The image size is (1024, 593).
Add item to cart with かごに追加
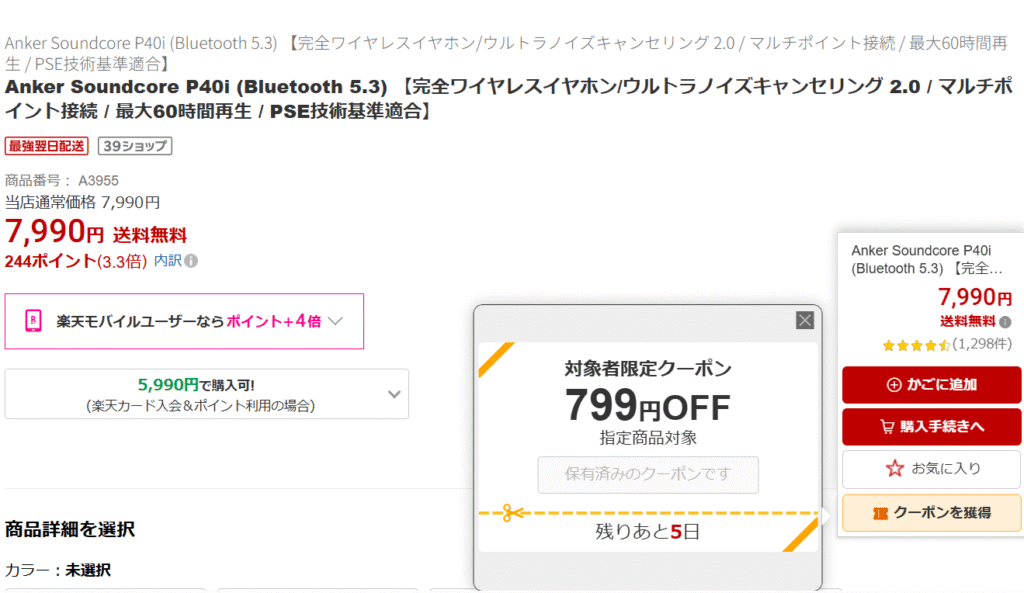(x=931, y=385)
